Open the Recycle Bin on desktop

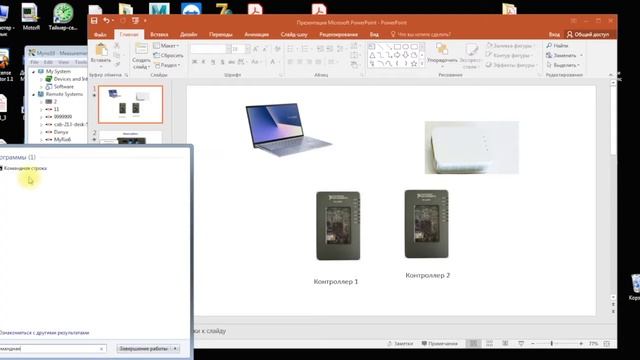coord(635,287)
